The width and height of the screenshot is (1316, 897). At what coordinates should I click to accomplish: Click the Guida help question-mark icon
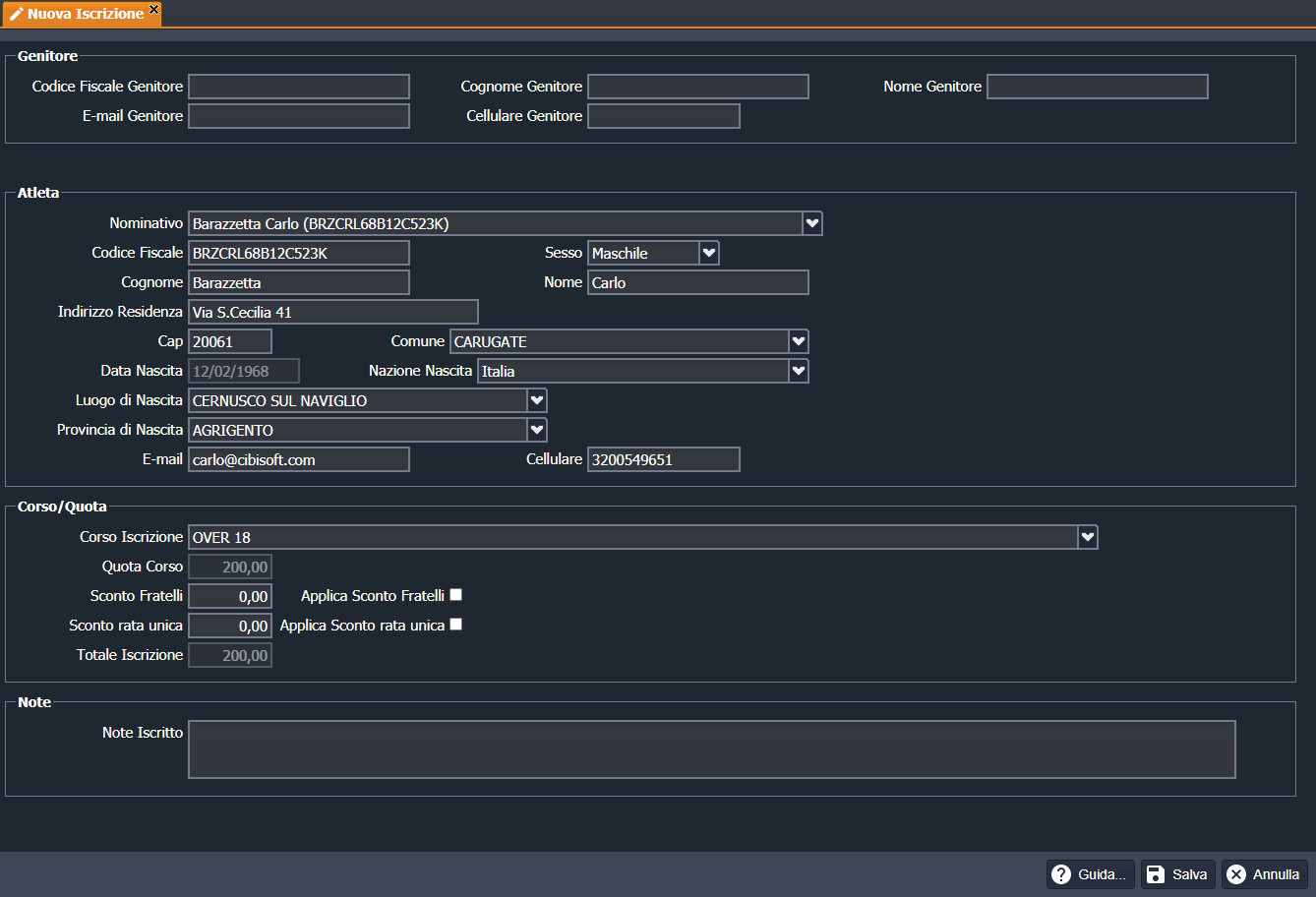(1061, 874)
